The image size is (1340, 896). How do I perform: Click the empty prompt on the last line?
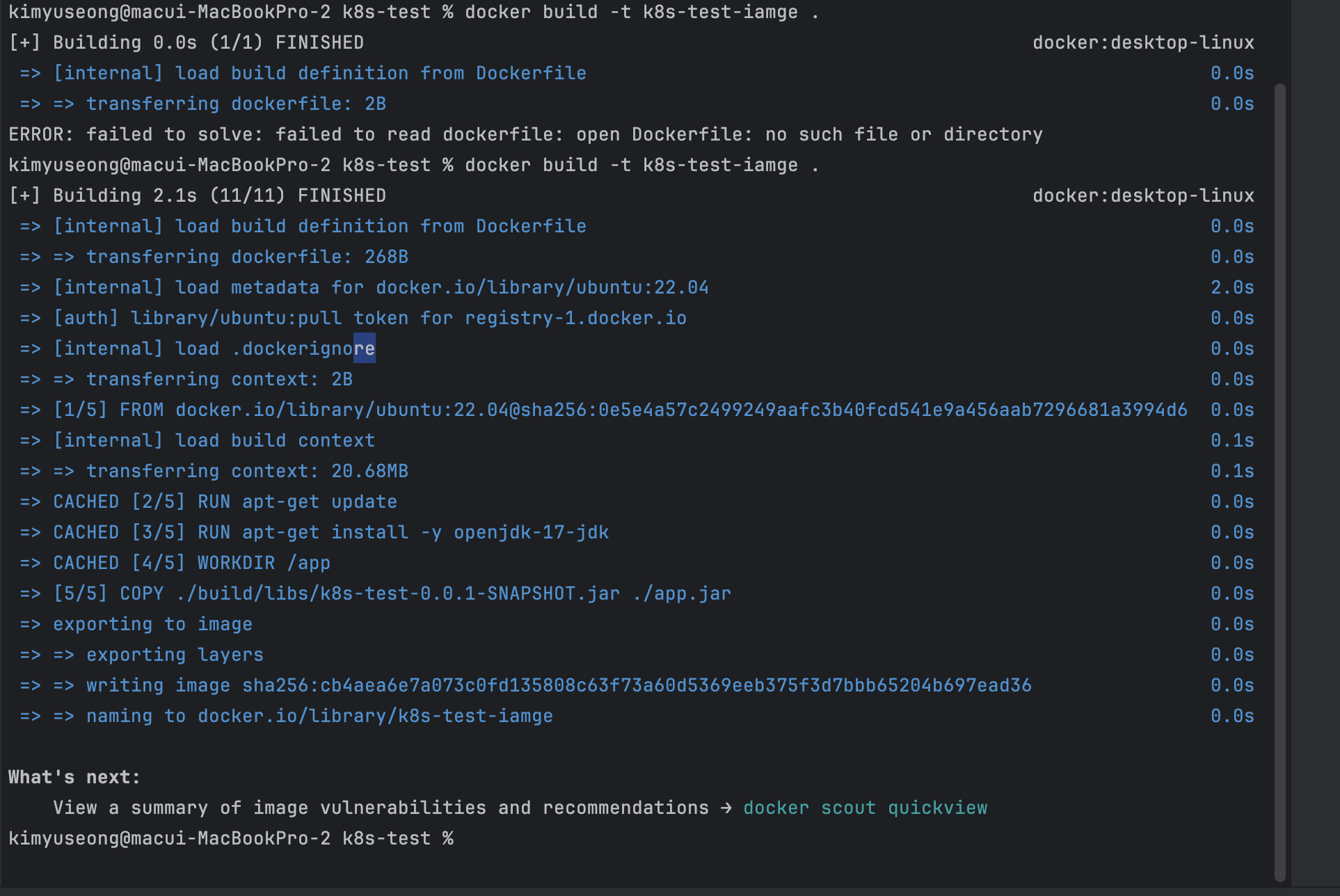(231, 838)
